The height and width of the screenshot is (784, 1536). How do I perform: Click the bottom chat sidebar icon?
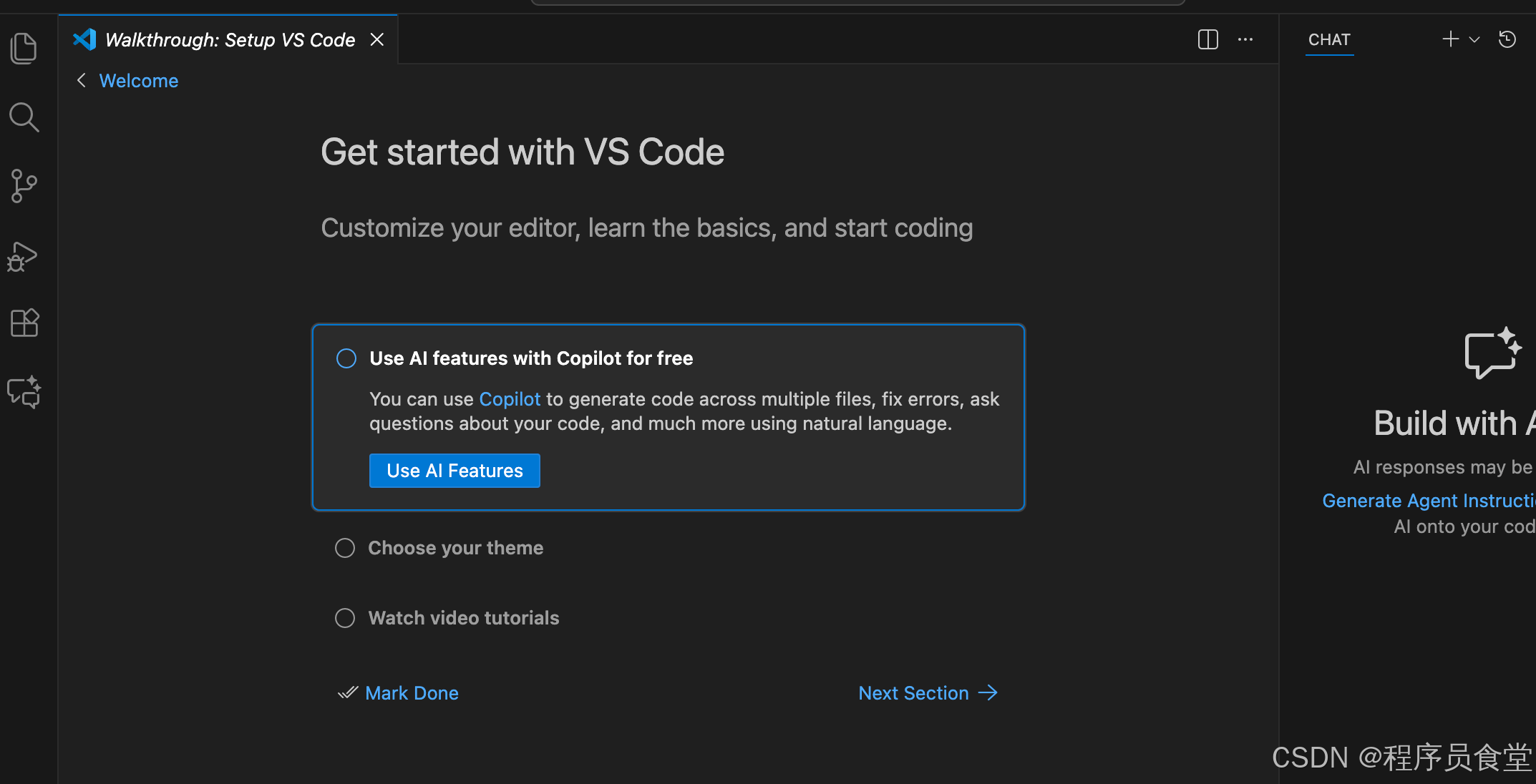(24, 392)
